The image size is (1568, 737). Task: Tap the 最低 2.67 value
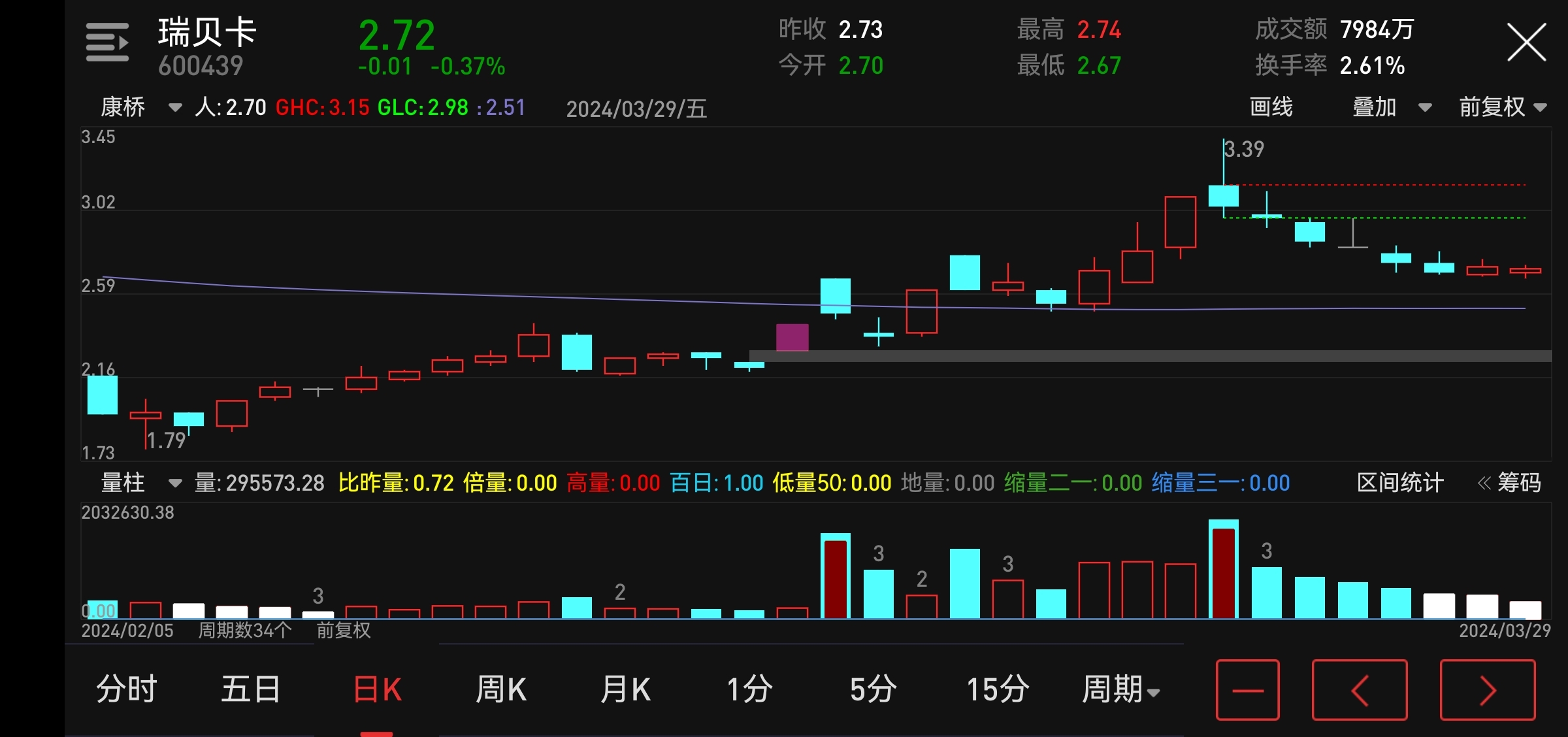coord(1069,65)
